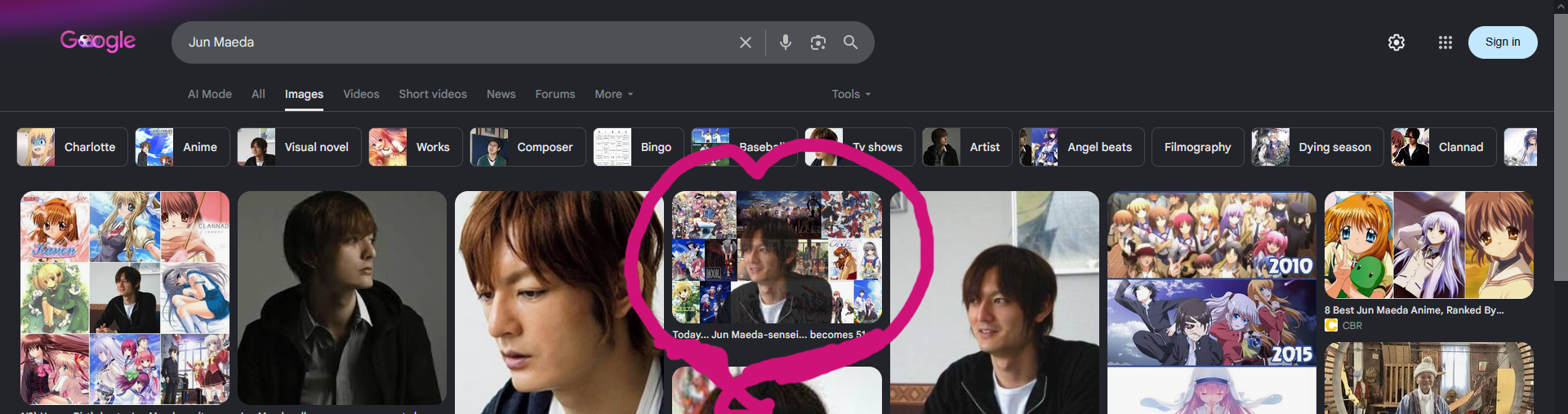Image resolution: width=1568 pixels, height=414 pixels.
Task: Select the Tv shows filter chip
Action: (x=860, y=147)
